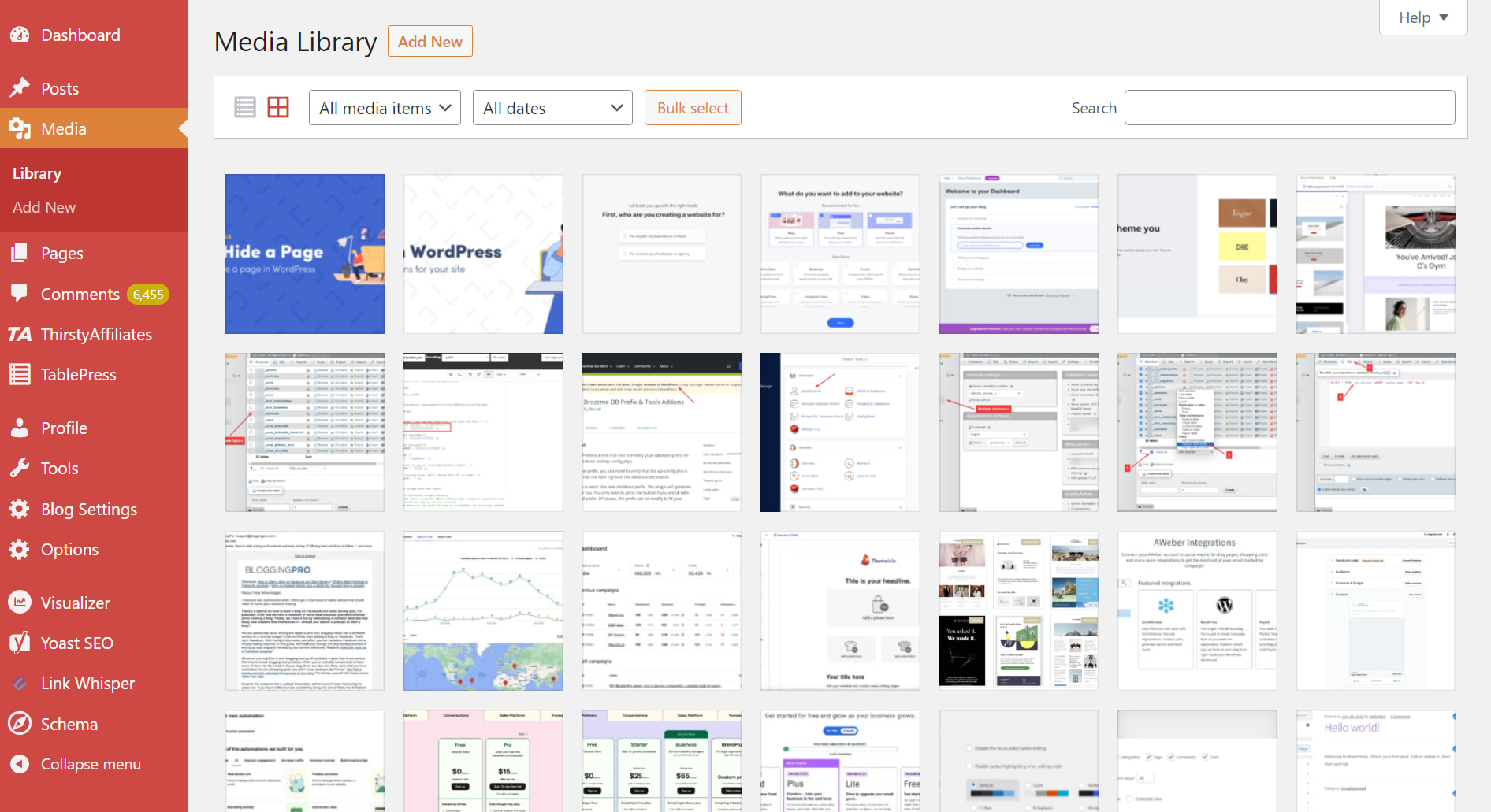Click Collapse menu label

91,764
